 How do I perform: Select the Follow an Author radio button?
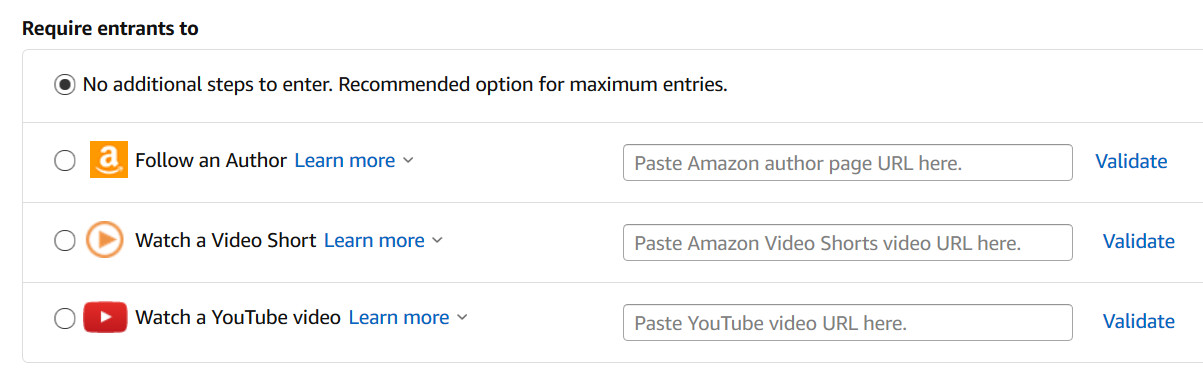pos(65,161)
